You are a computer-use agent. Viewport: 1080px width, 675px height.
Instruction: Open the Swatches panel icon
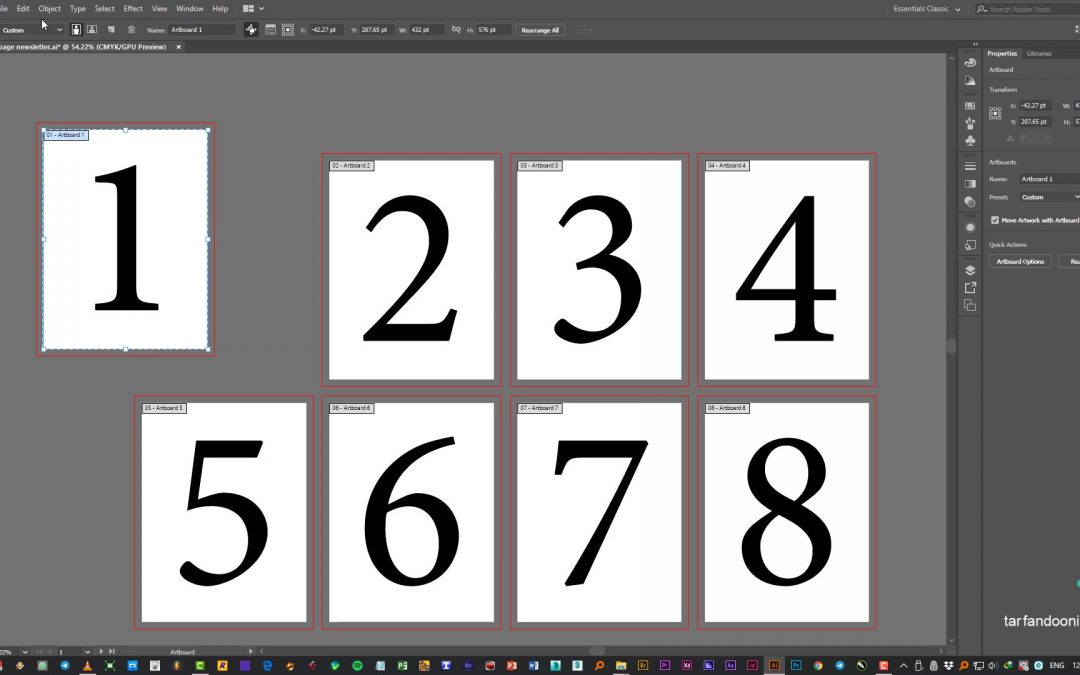970,105
